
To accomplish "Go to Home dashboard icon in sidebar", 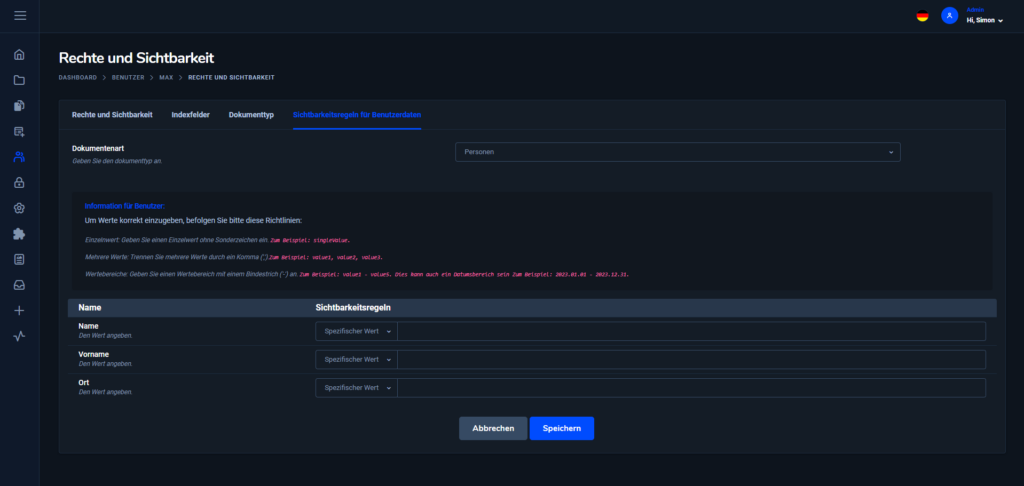I will [x=20, y=54].
